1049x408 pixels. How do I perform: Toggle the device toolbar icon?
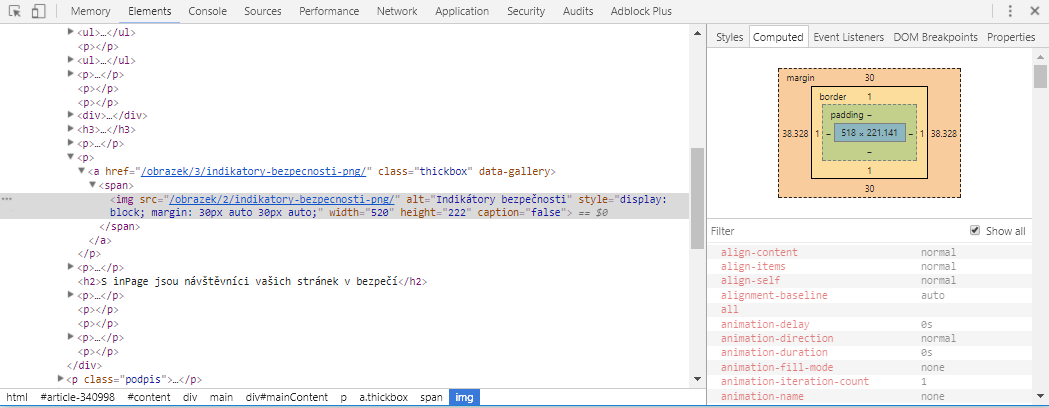click(x=38, y=11)
